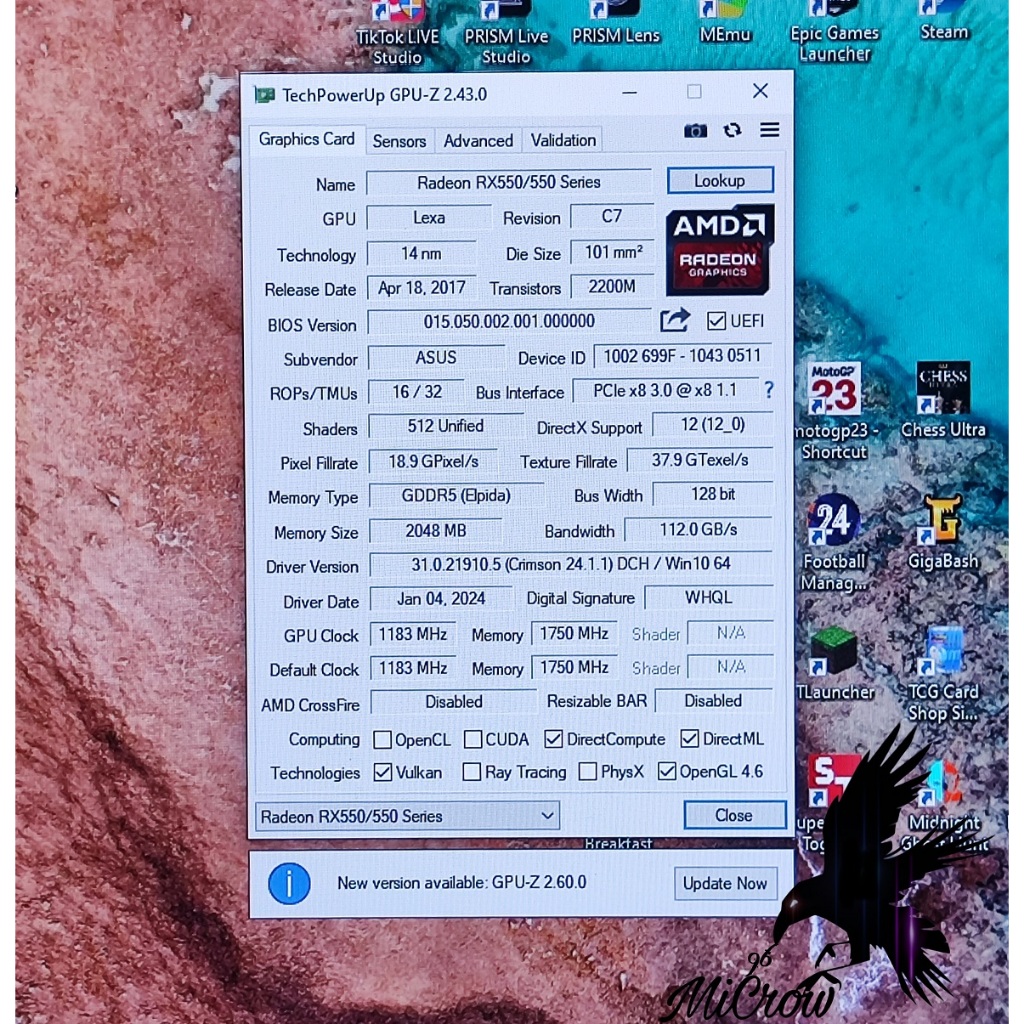Click the refresh icon in GPU-Z
This screenshot has width=1024, height=1024.
pos(732,131)
